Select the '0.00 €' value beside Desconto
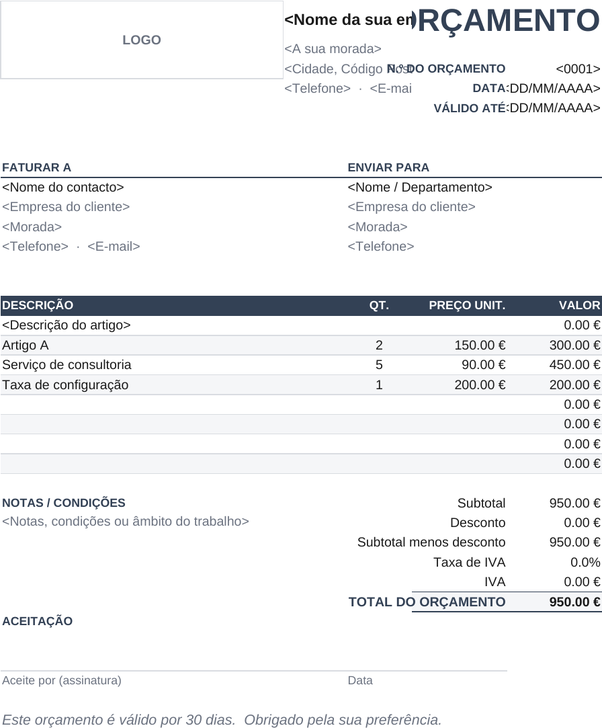The width and height of the screenshot is (602, 728). [582, 522]
